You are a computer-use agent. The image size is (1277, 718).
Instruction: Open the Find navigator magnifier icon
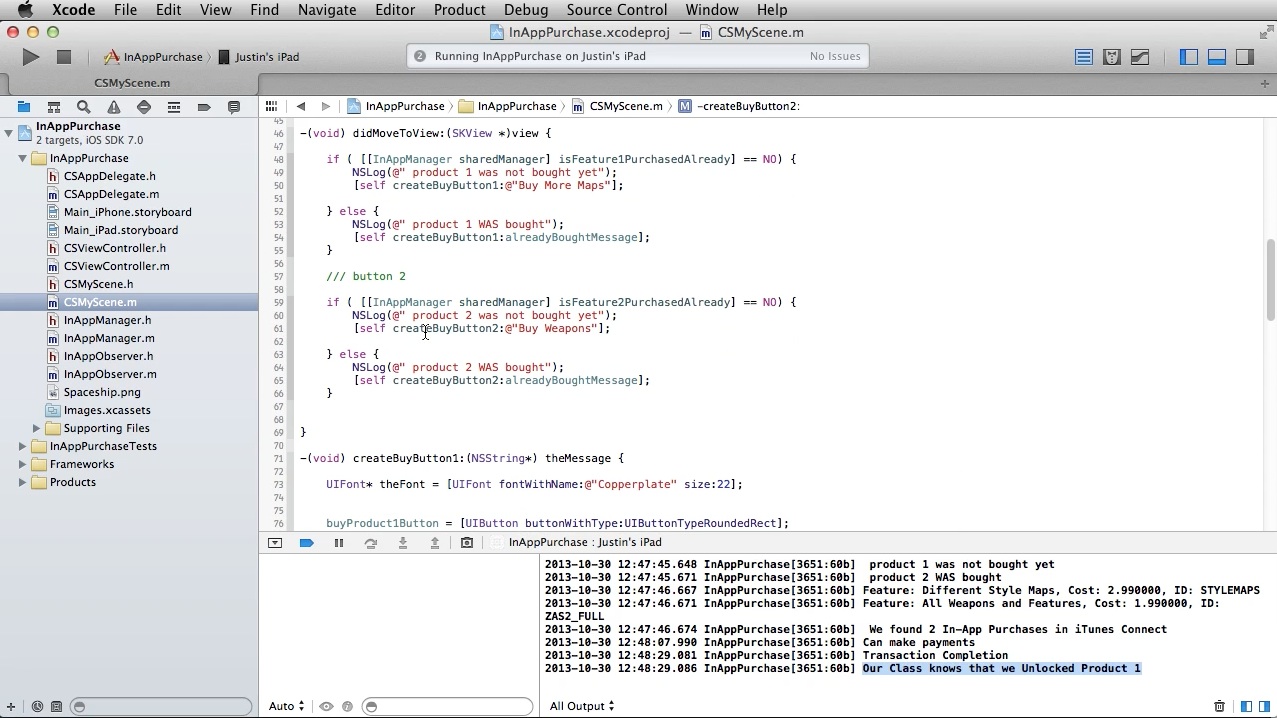[x=84, y=107]
